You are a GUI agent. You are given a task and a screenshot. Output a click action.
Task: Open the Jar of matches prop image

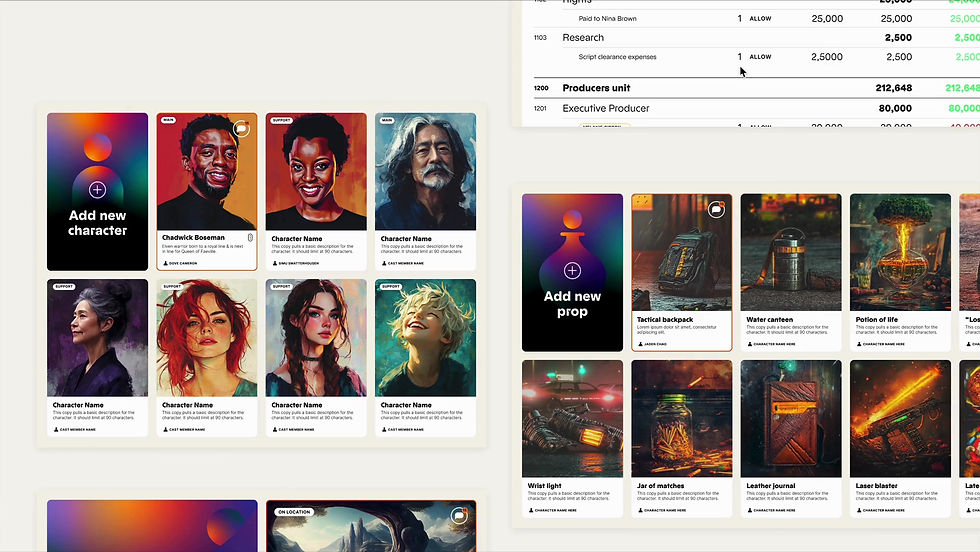[682, 419]
